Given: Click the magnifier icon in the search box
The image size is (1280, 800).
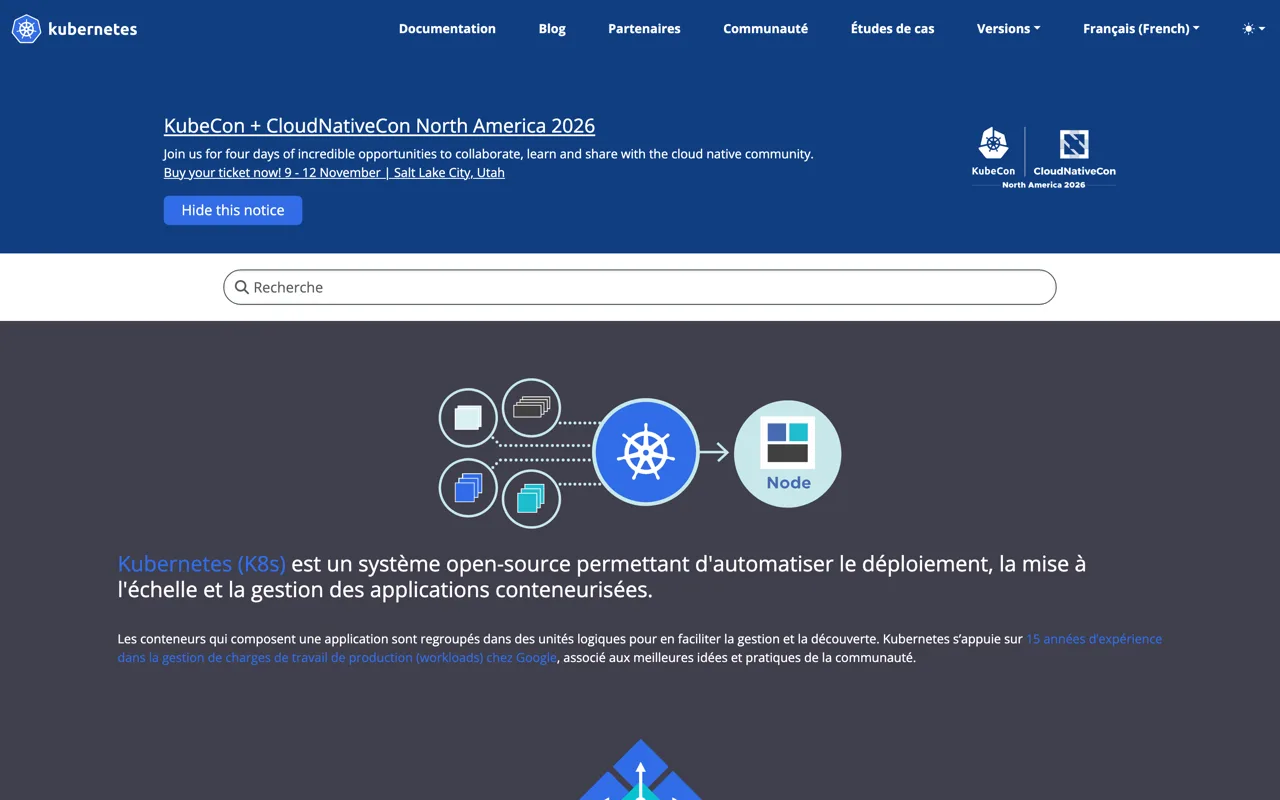Looking at the screenshot, I should [241, 287].
